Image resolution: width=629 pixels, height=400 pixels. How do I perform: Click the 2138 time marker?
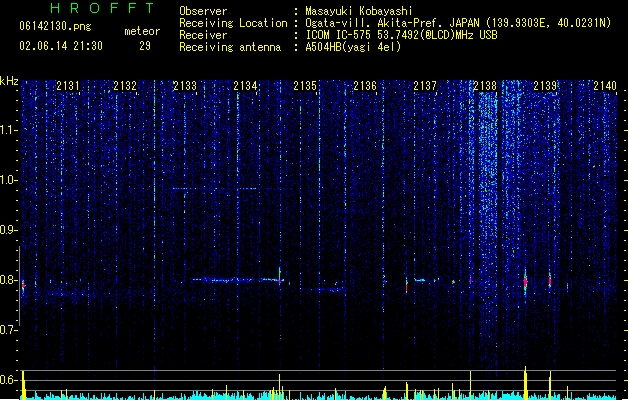[x=485, y=86]
